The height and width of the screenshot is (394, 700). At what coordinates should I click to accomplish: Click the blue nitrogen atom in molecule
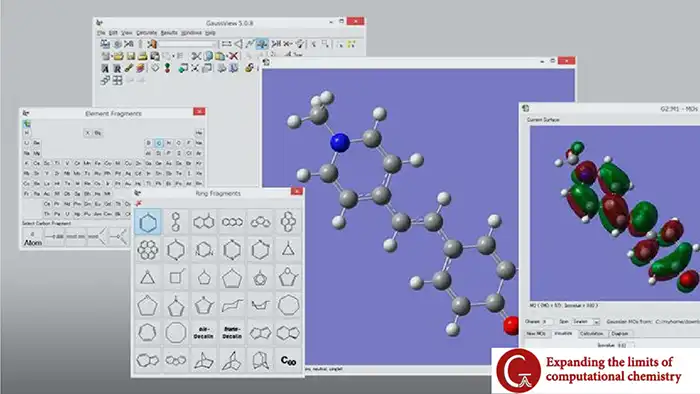pos(340,142)
